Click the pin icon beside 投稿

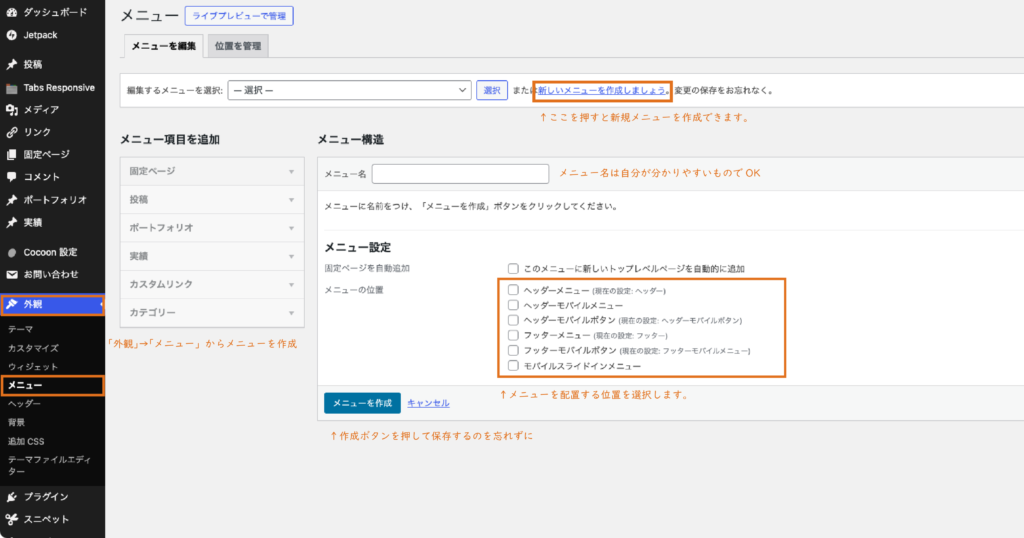click(11, 64)
